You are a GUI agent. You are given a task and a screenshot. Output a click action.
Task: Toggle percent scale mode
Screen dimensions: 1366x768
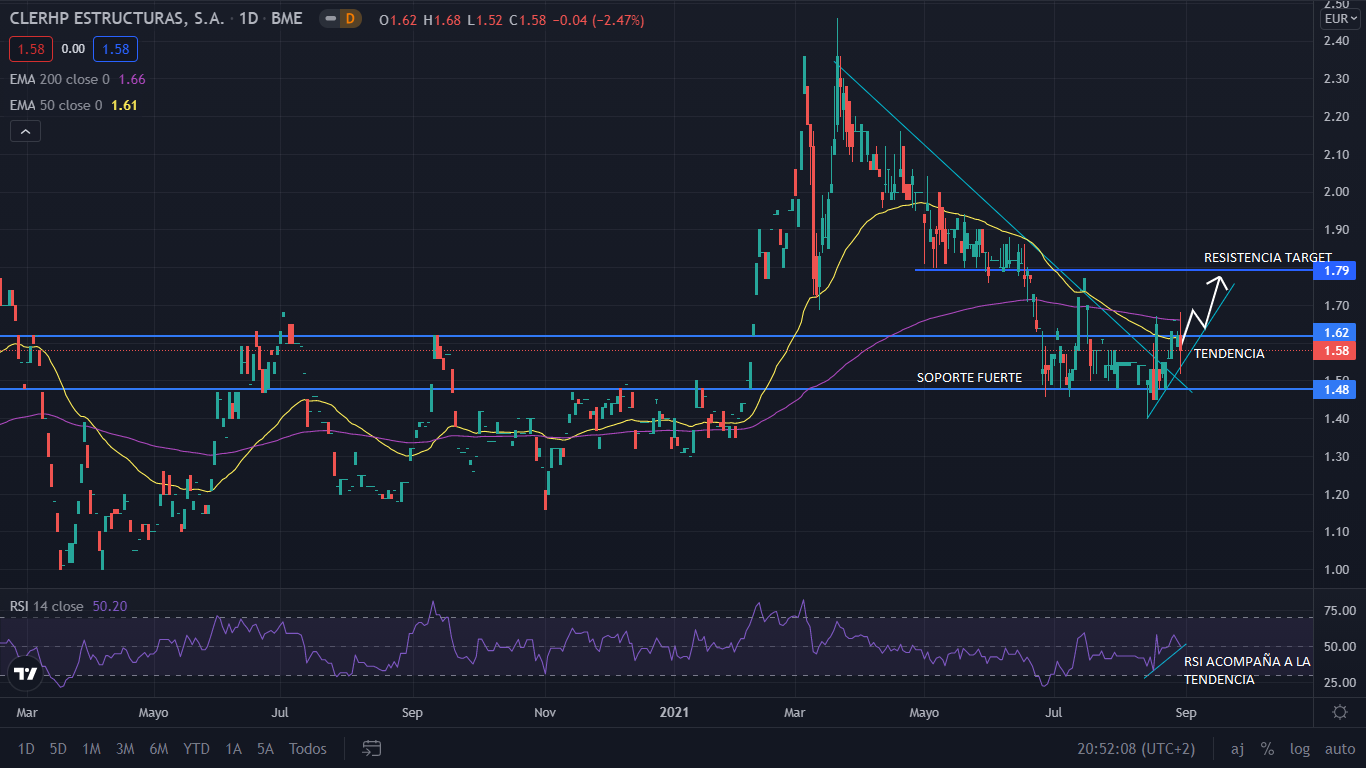(x=1267, y=748)
